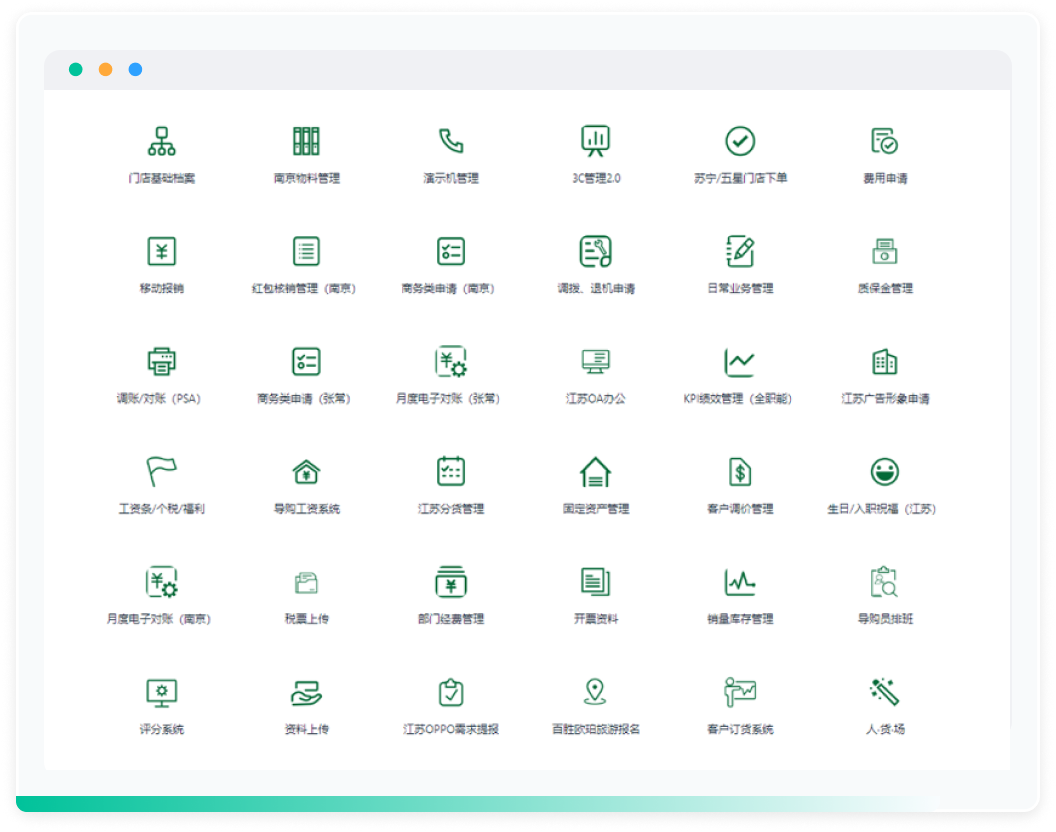Open the 人·货·场 magic wand icon
Viewport: 1056px width, 832px height.
(x=884, y=691)
